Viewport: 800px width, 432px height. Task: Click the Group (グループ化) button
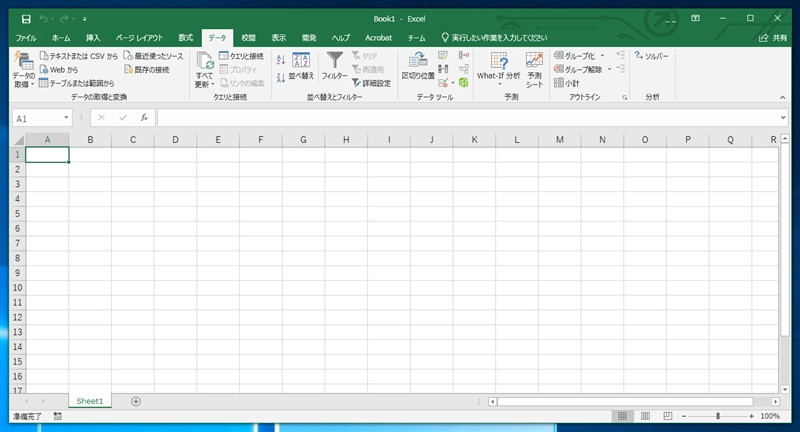[575, 56]
